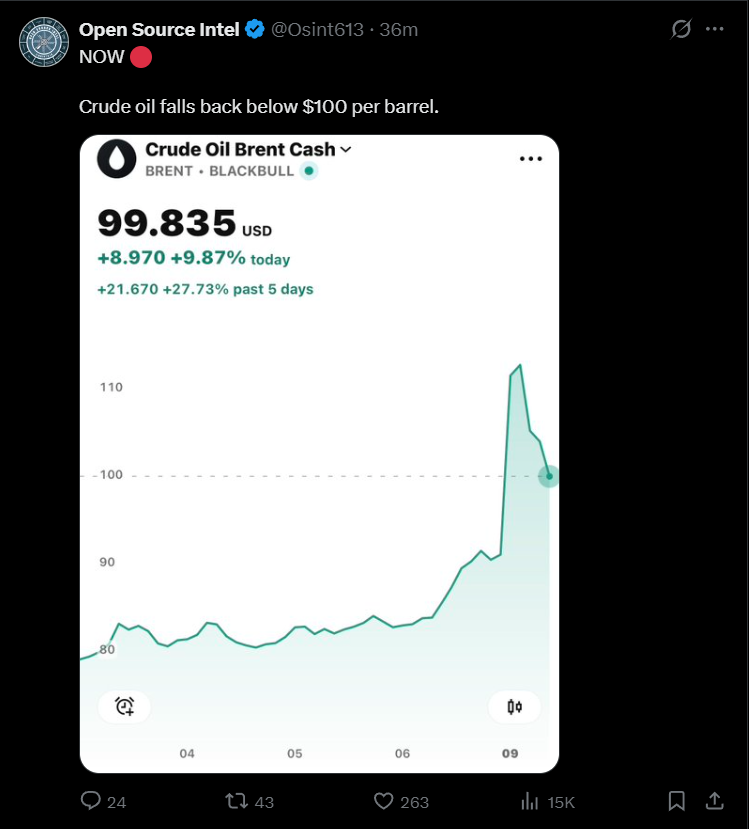Click the 36m post timestamp
This screenshot has width=749, height=829.
[x=399, y=29]
